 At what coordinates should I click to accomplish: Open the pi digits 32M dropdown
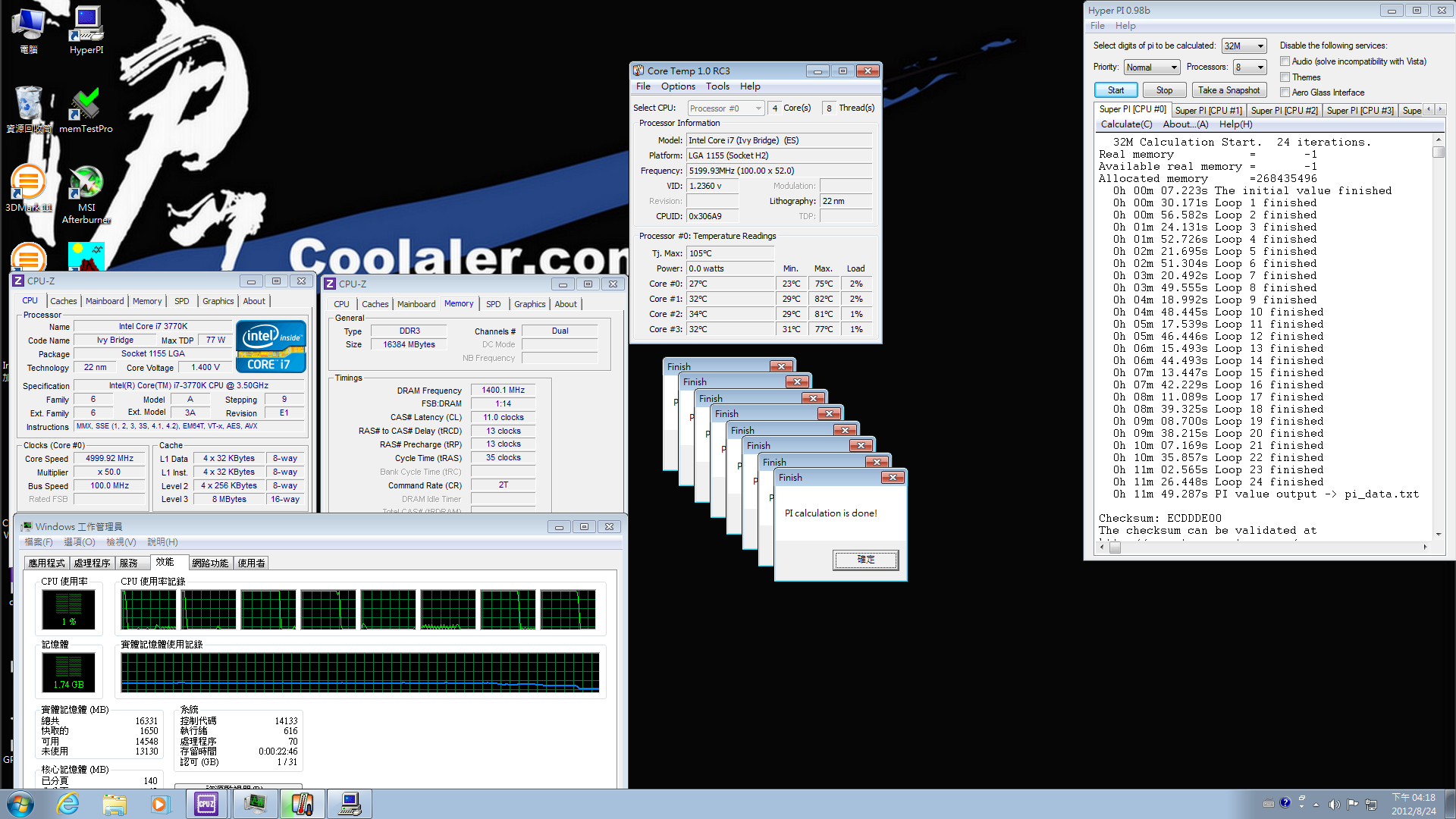point(1244,46)
